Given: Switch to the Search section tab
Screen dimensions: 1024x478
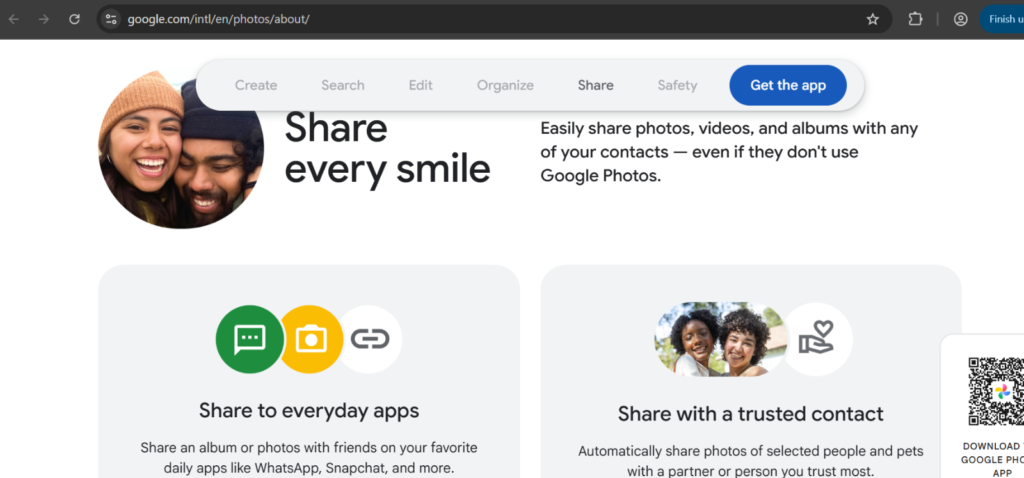Looking at the screenshot, I should tap(343, 85).
